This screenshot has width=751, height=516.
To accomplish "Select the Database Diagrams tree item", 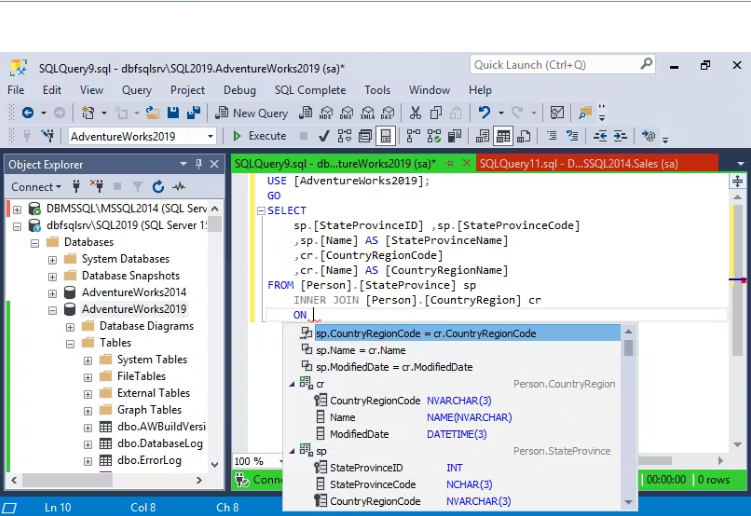I will pos(146,326).
